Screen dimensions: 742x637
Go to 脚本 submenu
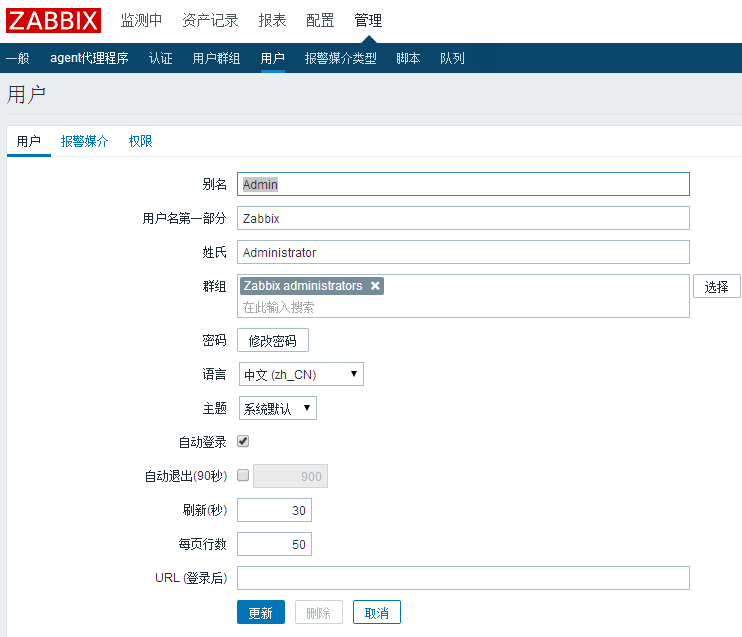click(x=408, y=58)
